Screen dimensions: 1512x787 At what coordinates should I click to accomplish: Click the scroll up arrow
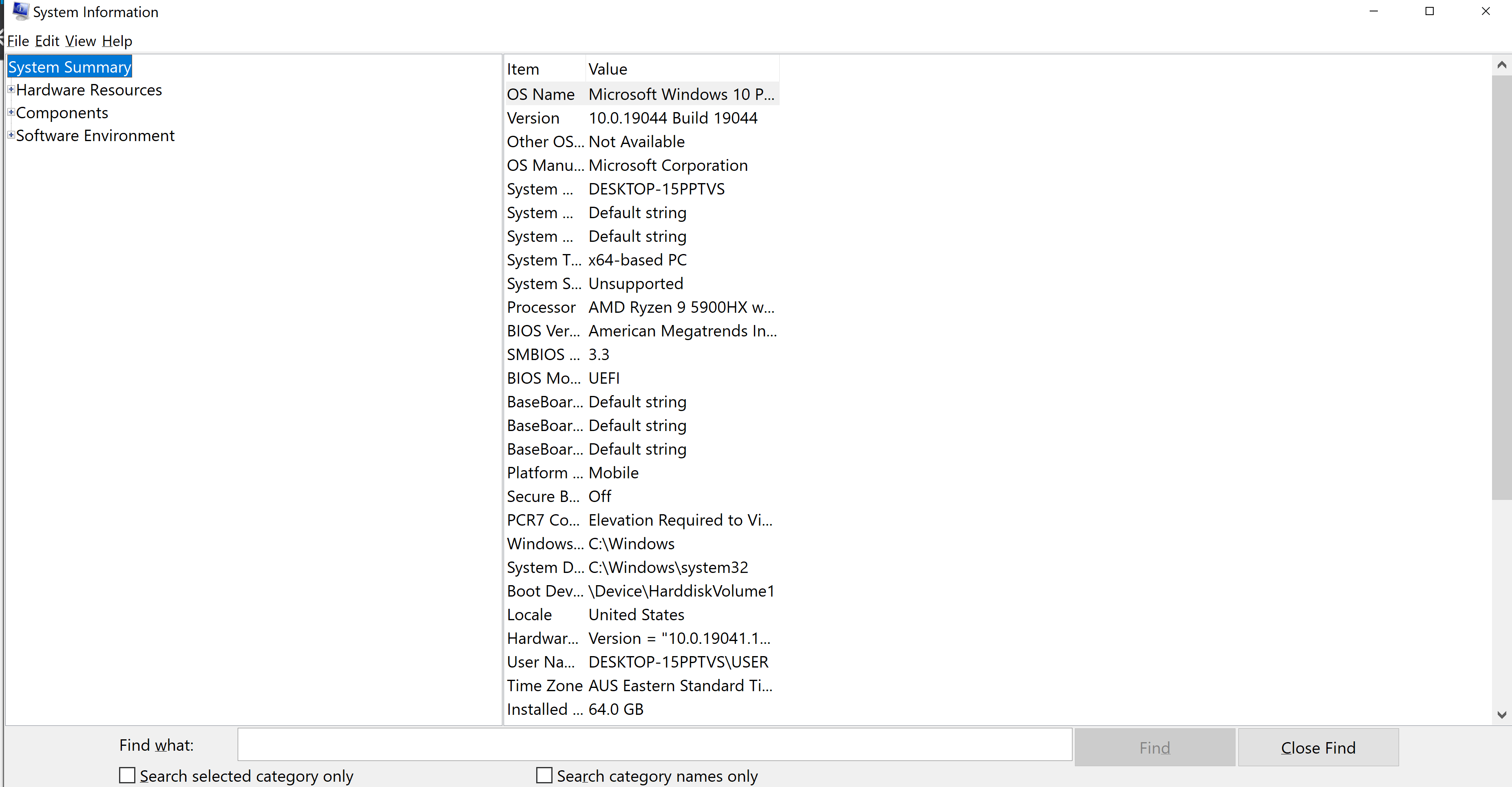point(1501,65)
